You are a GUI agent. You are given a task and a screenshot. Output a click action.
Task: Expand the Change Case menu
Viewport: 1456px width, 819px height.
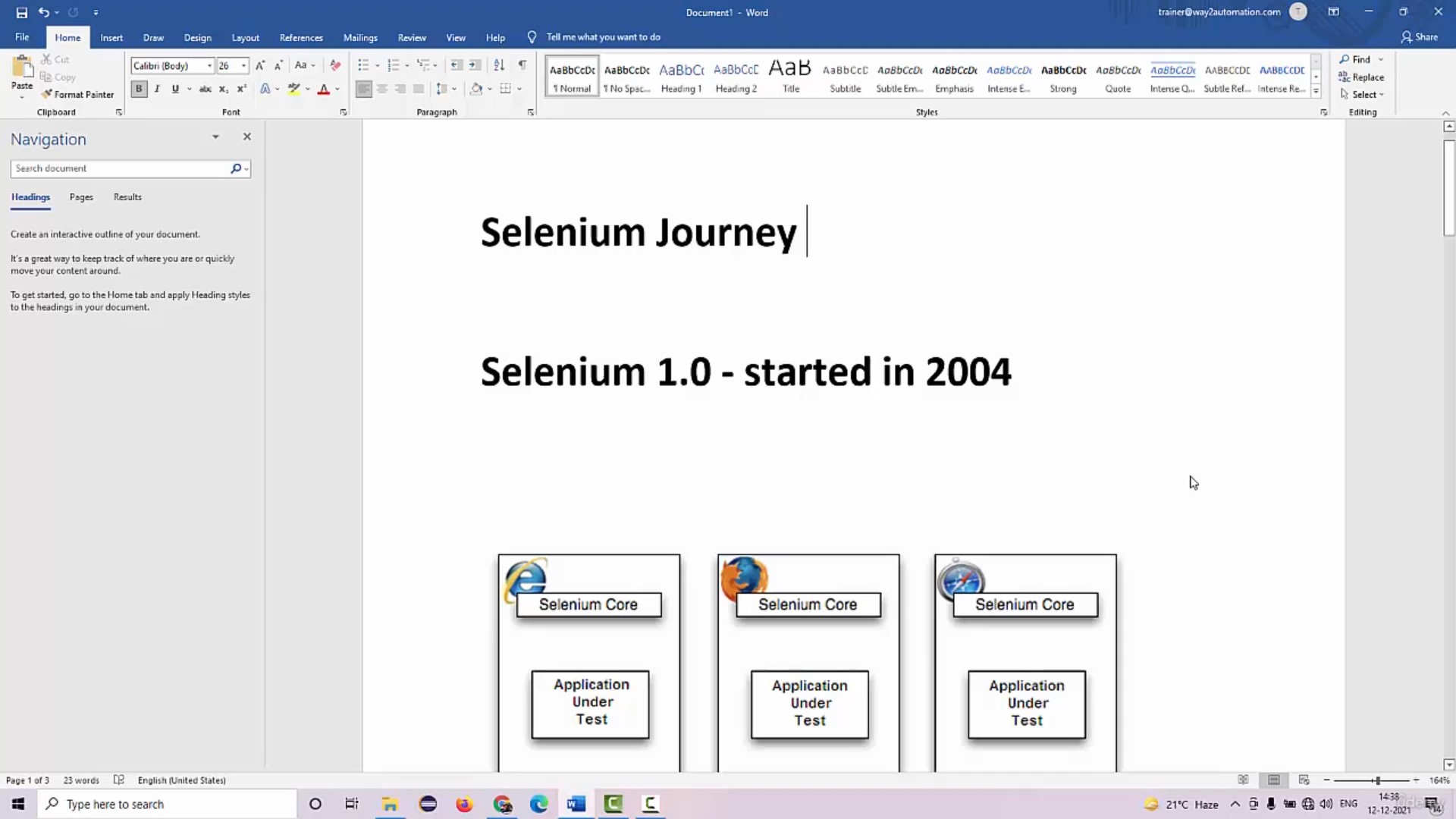pos(305,65)
